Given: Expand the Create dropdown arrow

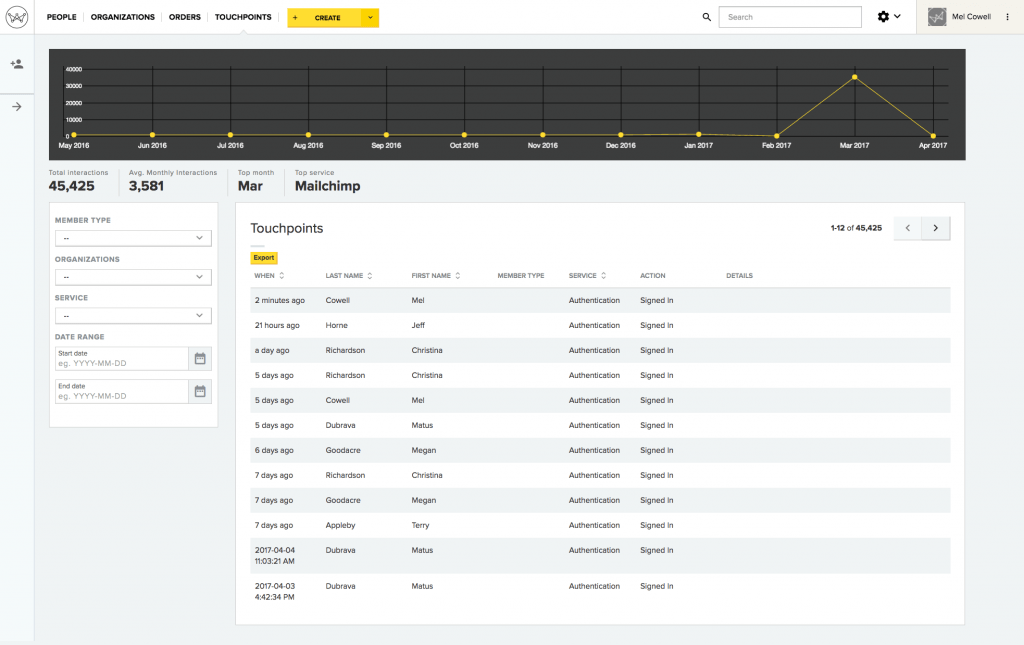Looking at the screenshot, I should 370,18.
